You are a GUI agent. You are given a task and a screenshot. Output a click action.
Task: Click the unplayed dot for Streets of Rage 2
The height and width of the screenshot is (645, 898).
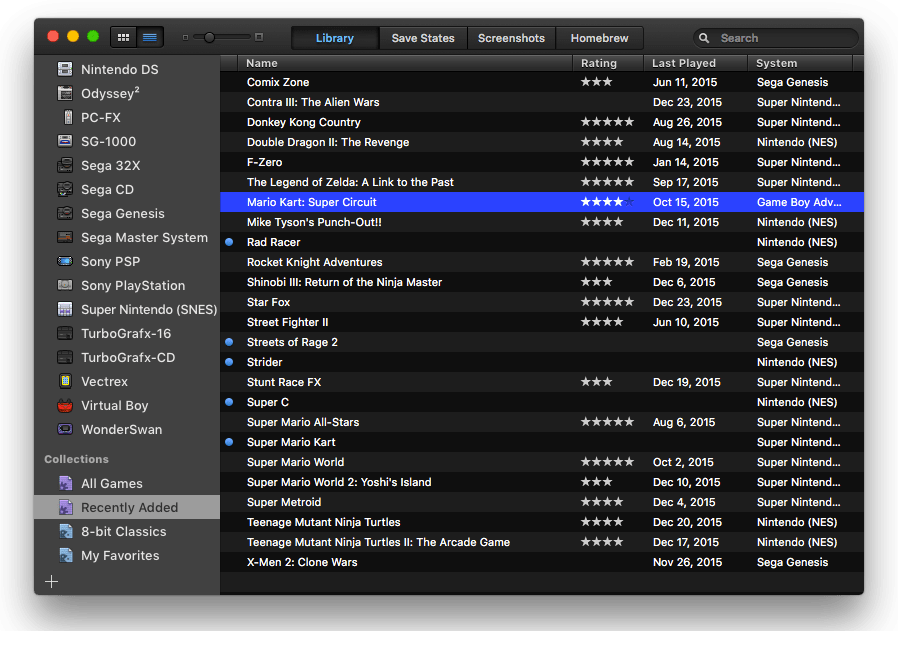click(229, 342)
